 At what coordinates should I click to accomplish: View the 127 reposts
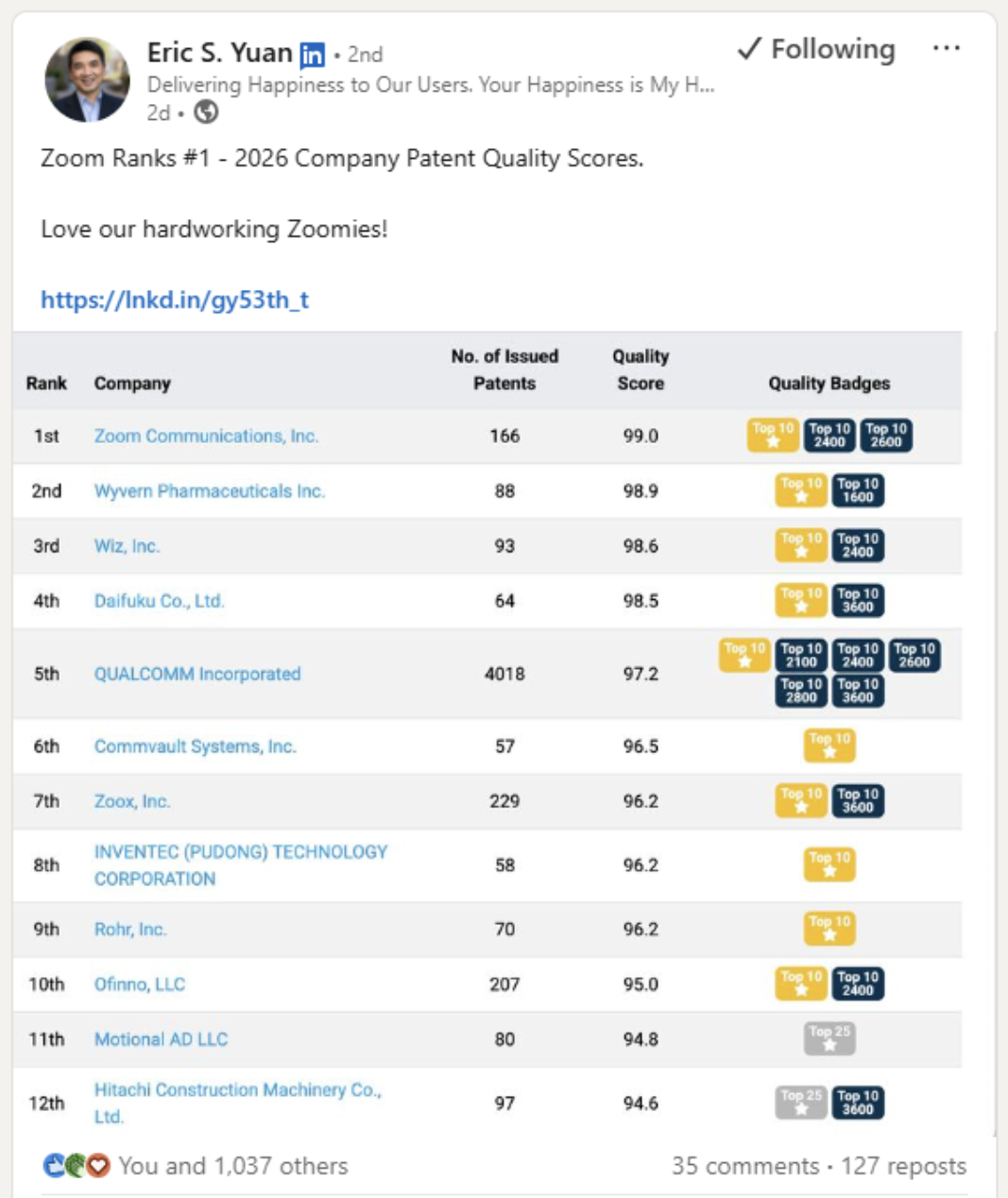pyautogui.click(x=903, y=1166)
